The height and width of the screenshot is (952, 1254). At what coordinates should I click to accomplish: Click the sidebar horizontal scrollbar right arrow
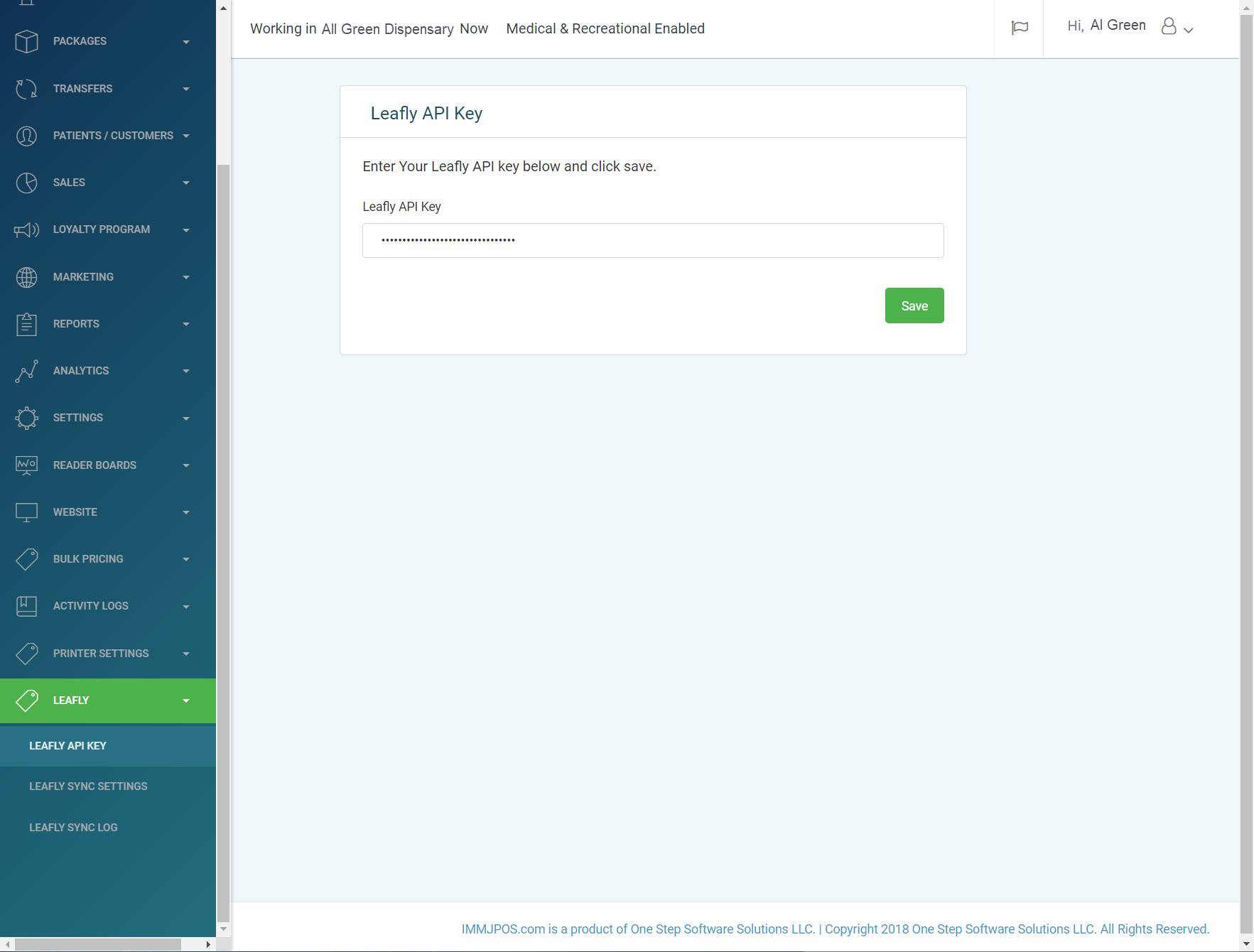click(207, 944)
